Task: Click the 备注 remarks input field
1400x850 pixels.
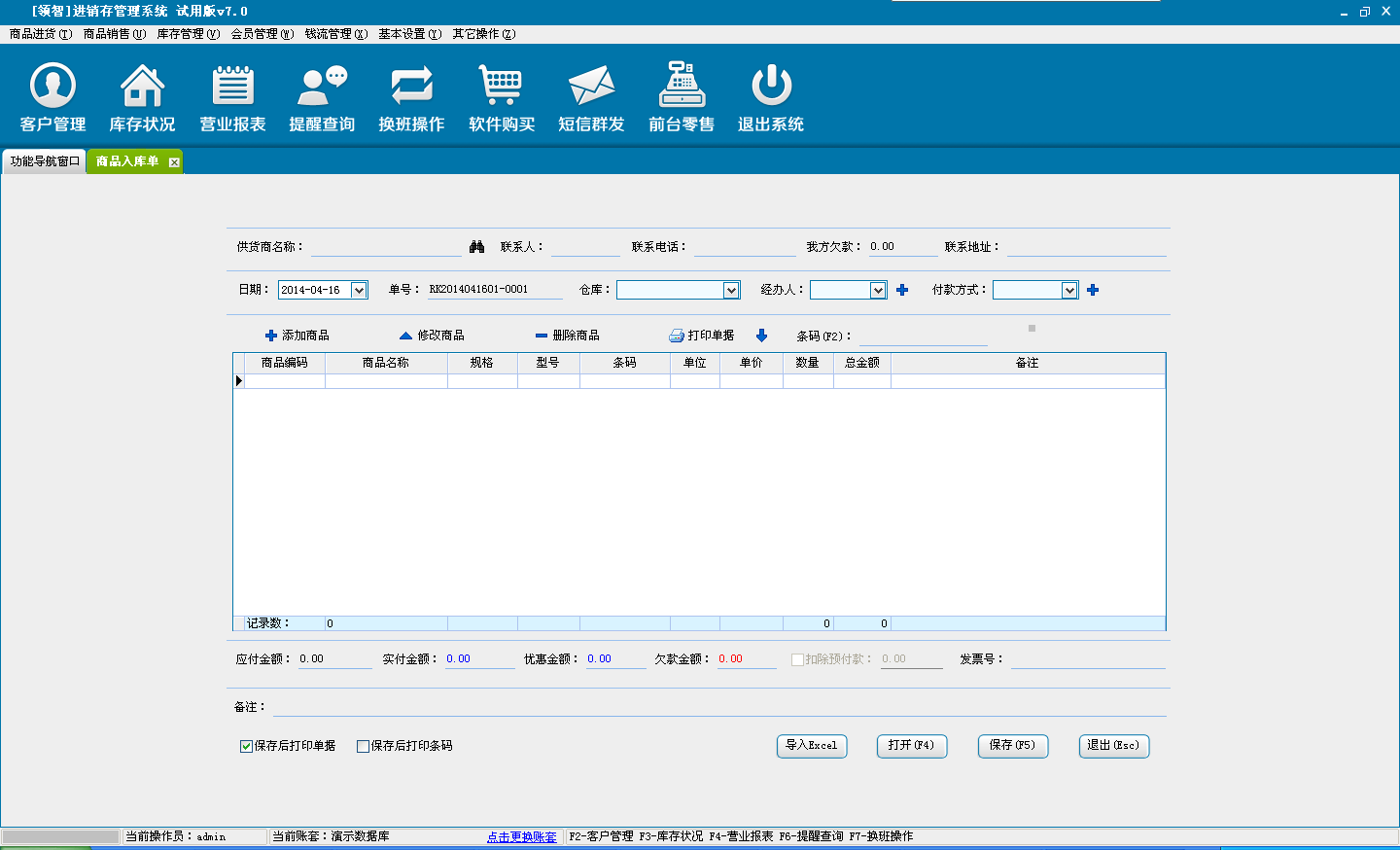Action: click(717, 707)
